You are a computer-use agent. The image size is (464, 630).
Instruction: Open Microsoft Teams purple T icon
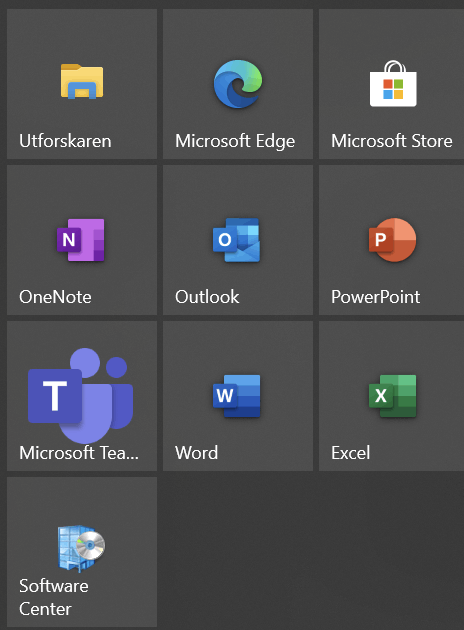[x=80, y=396]
